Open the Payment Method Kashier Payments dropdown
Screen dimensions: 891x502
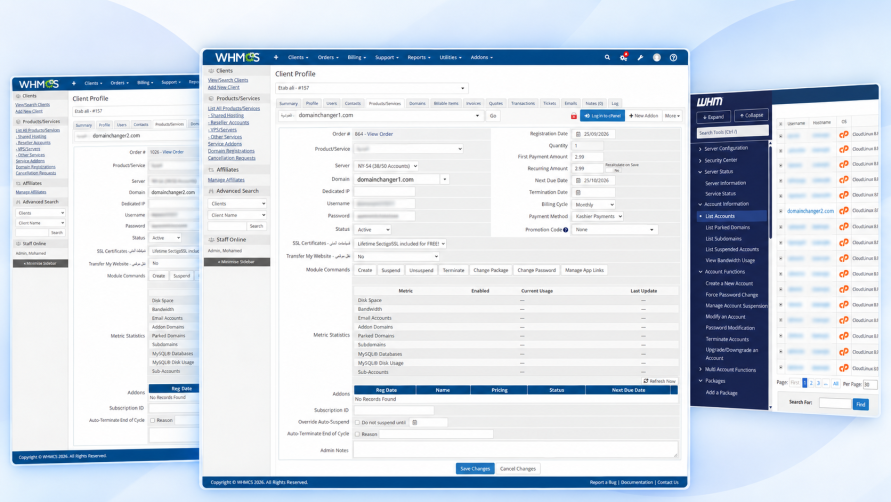(x=598, y=217)
